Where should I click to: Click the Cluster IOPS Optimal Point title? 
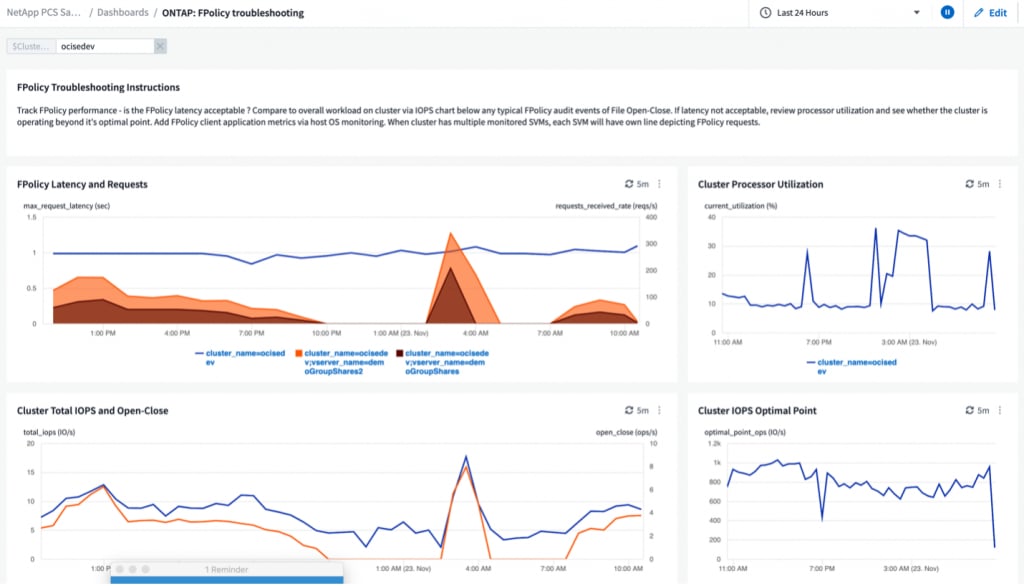pos(757,410)
